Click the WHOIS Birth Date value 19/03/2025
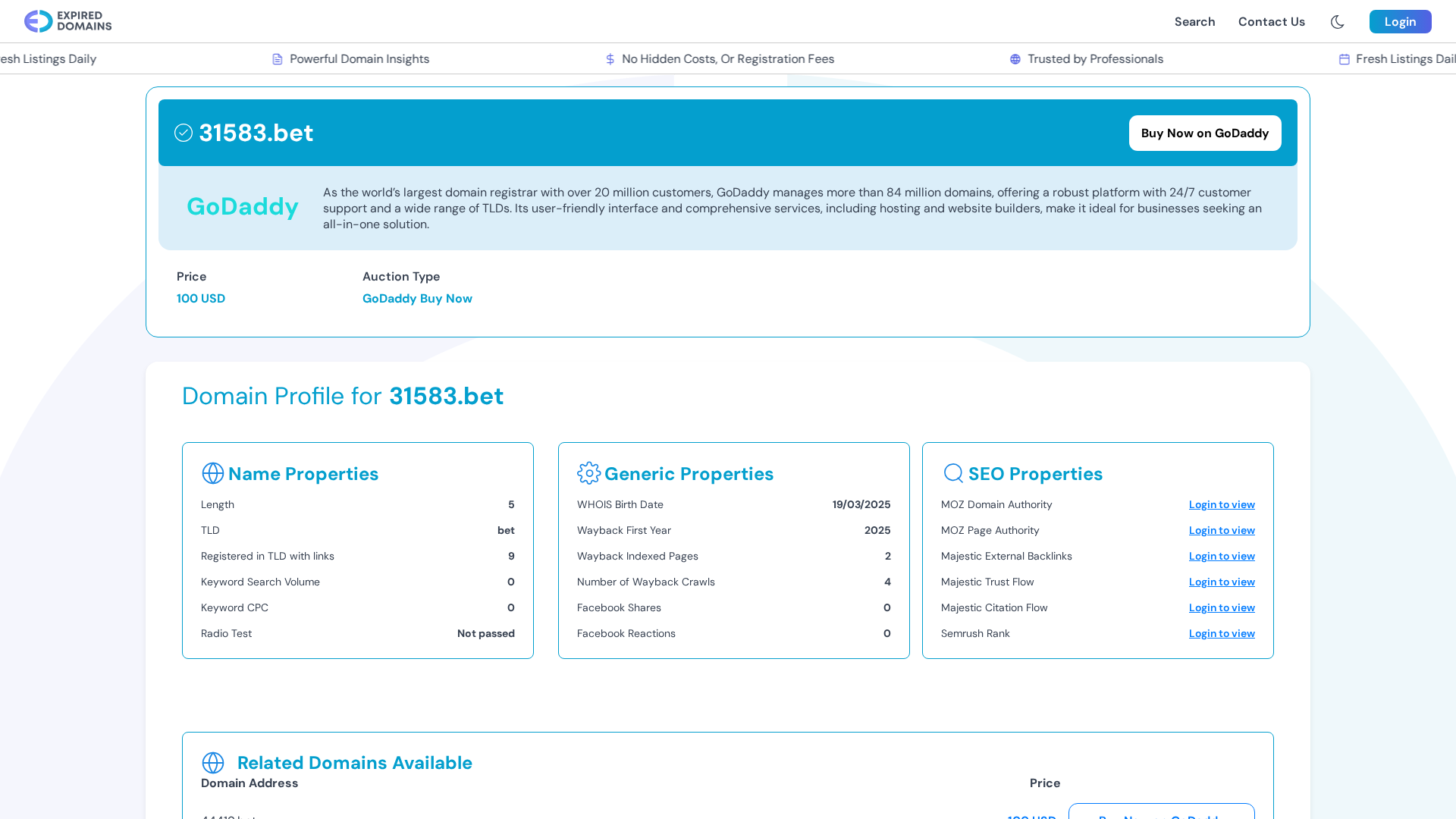Image resolution: width=1456 pixels, height=819 pixels. (861, 505)
